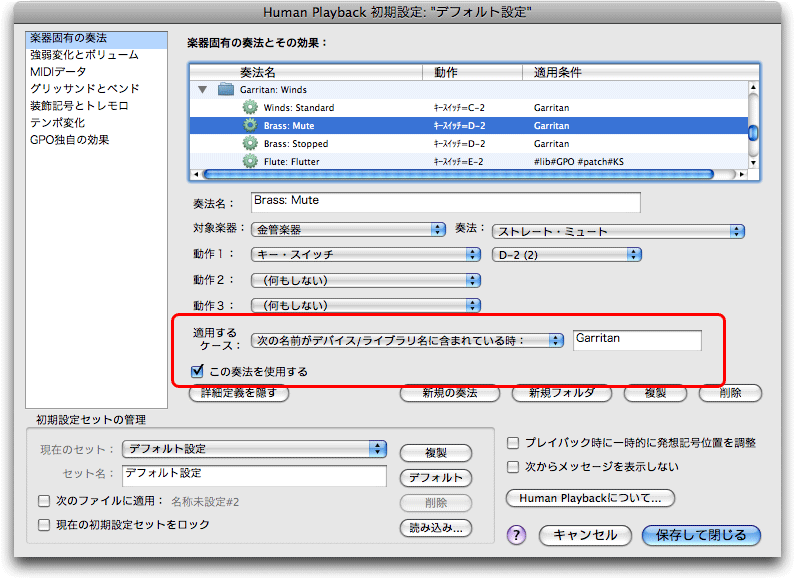This screenshot has width=795, height=580.
Task: Collapse the Garritan: Winds folder triangle
Action: point(202,90)
